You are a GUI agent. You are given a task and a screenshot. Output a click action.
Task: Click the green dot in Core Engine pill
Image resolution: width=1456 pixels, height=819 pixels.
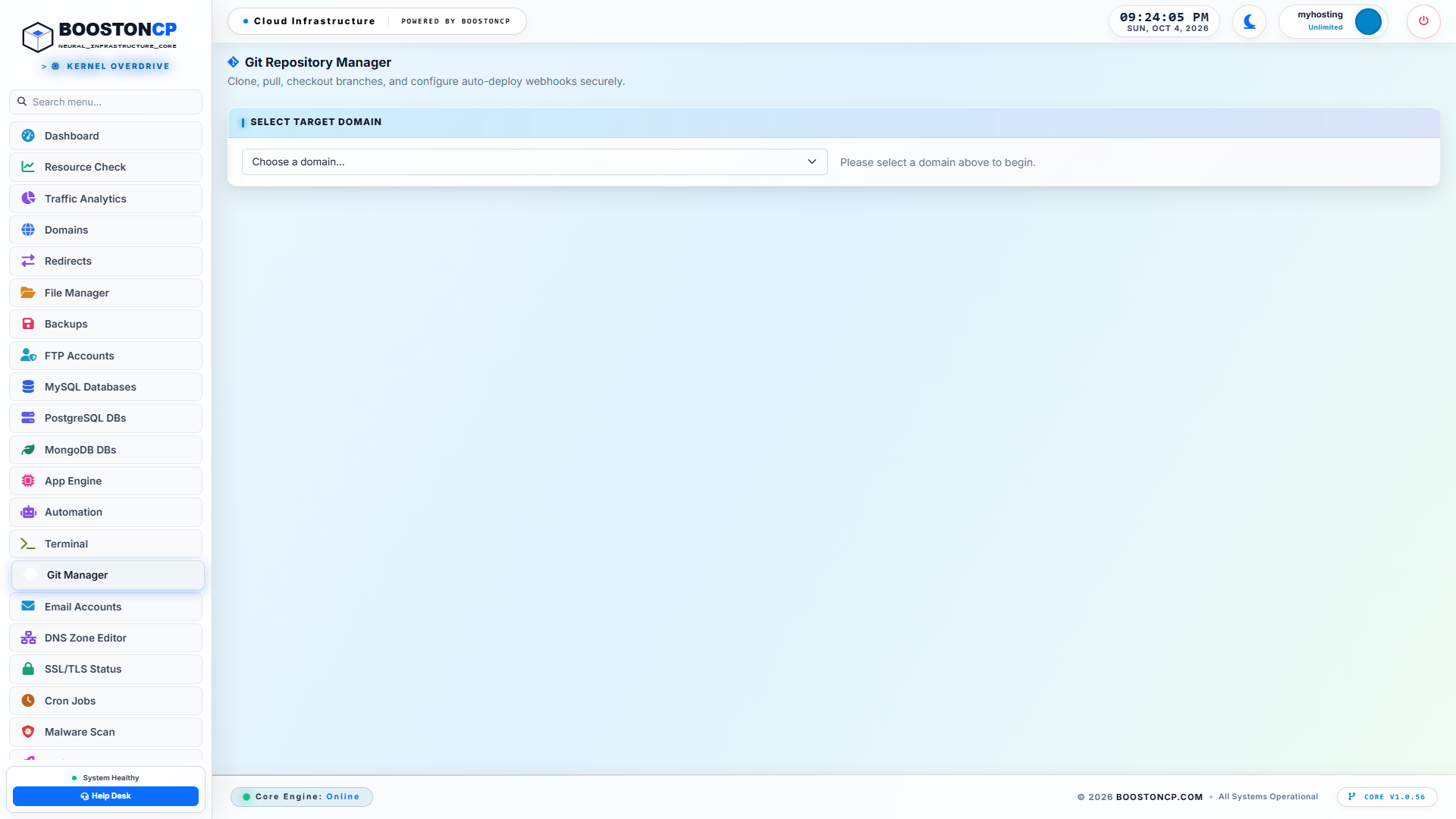click(x=246, y=797)
